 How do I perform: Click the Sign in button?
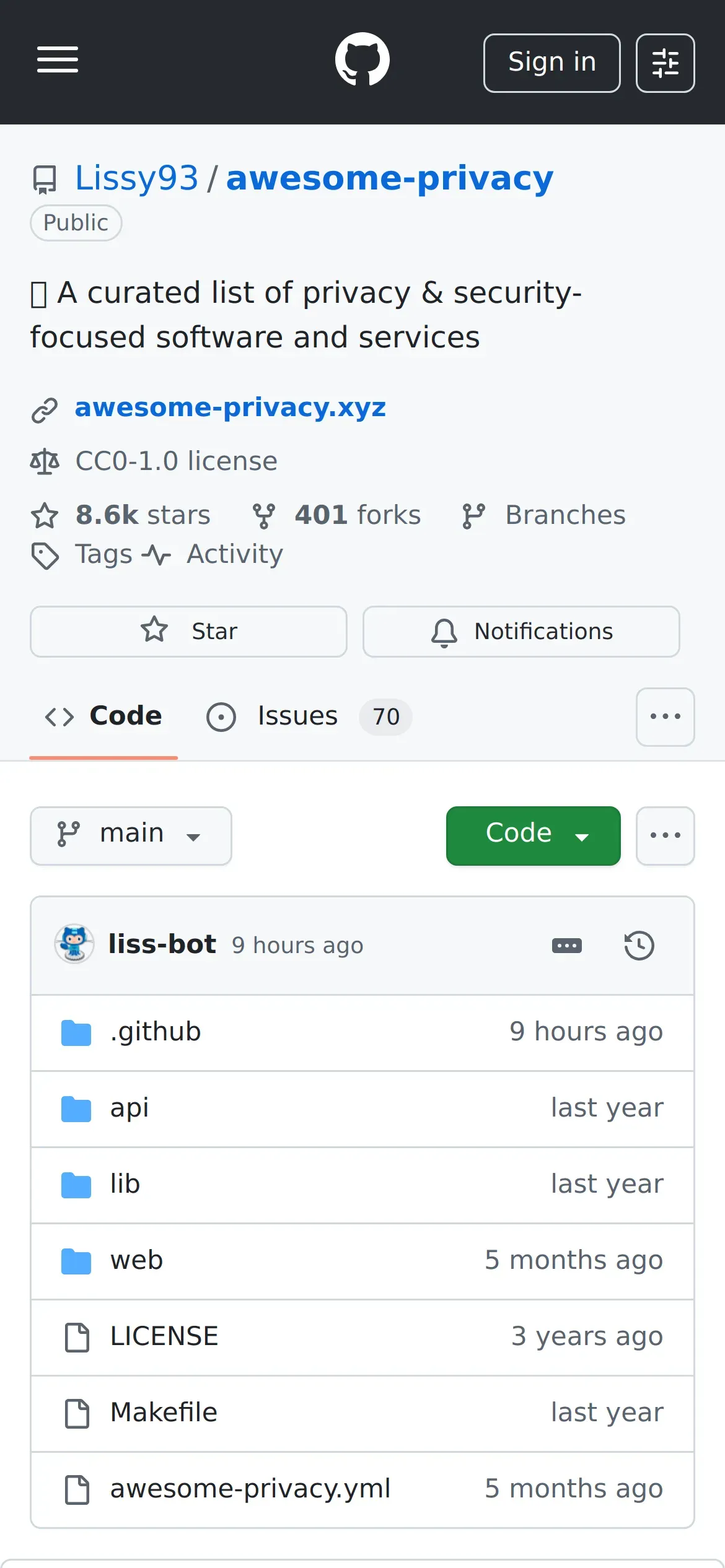551,63
